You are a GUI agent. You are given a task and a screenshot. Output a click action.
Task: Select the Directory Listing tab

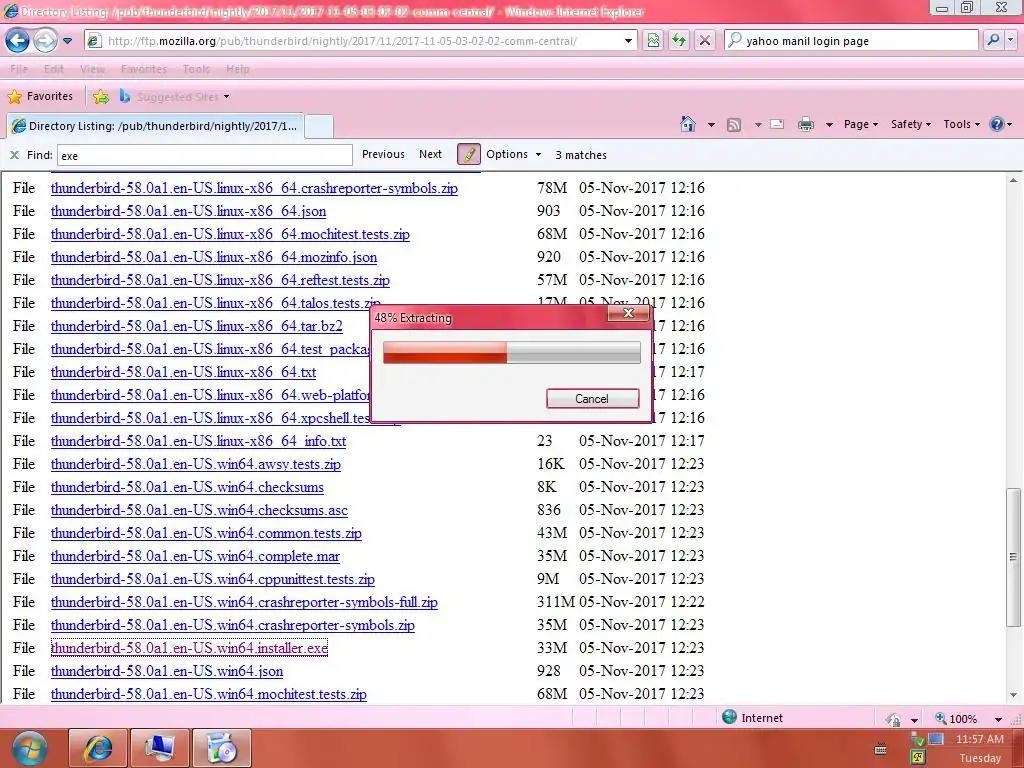pos(154,125)
